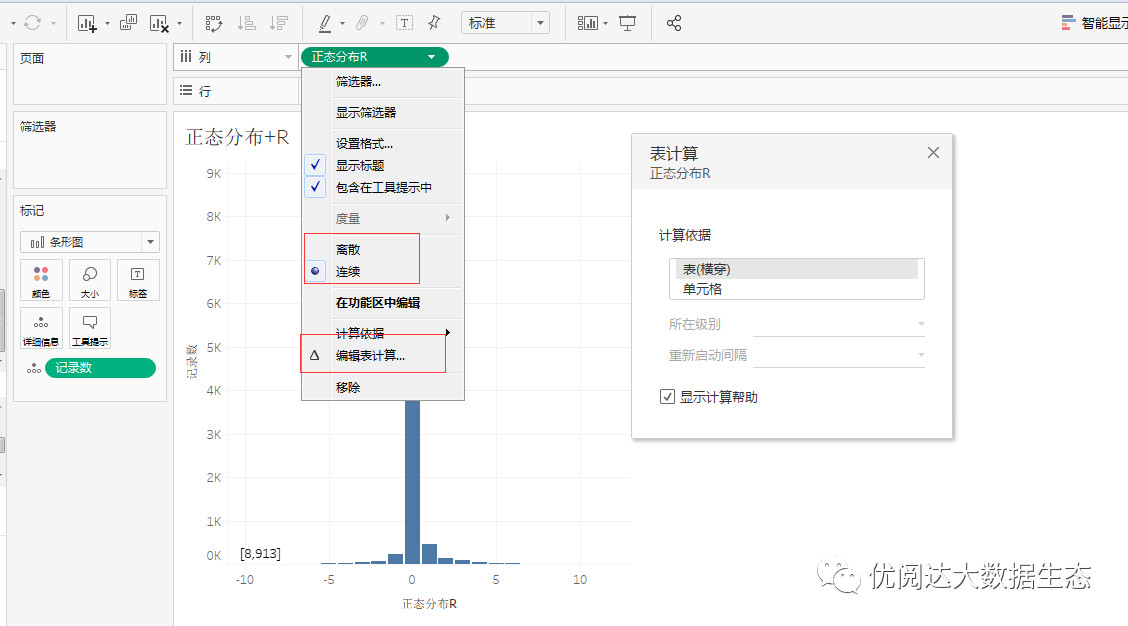The height and width of the screenshot is (626, 1128).
Task: Click the Detail (详细信息) marks option
Action: tap(41, 325)
